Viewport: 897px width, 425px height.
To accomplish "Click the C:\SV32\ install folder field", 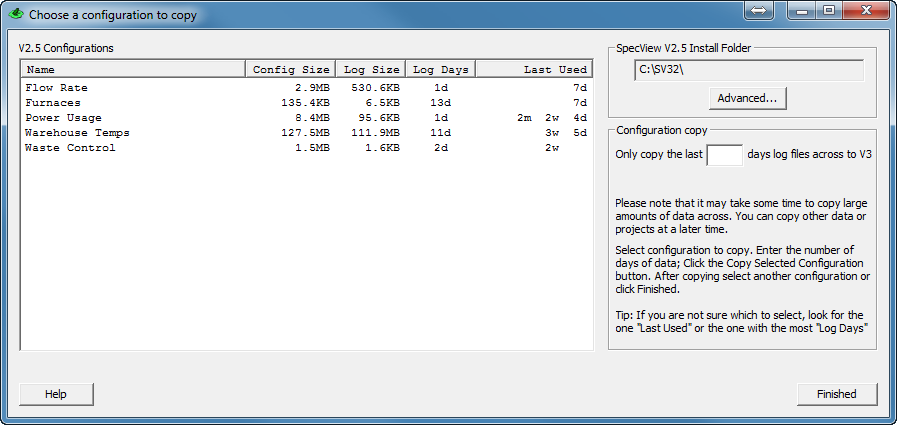I will tap(749, 70).
